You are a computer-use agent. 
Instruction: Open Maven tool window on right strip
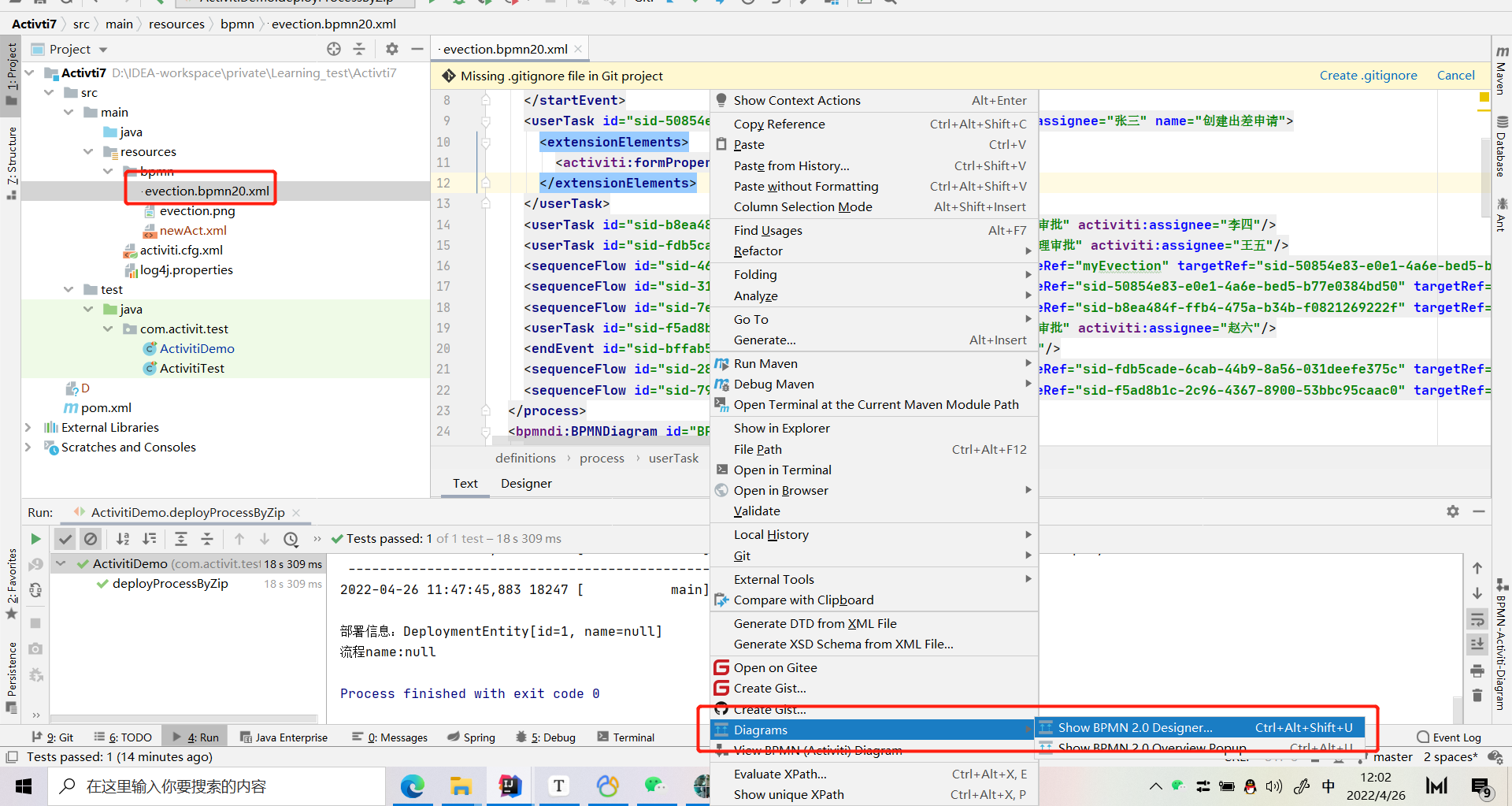pyautogui.click(x=1502, y=71)
